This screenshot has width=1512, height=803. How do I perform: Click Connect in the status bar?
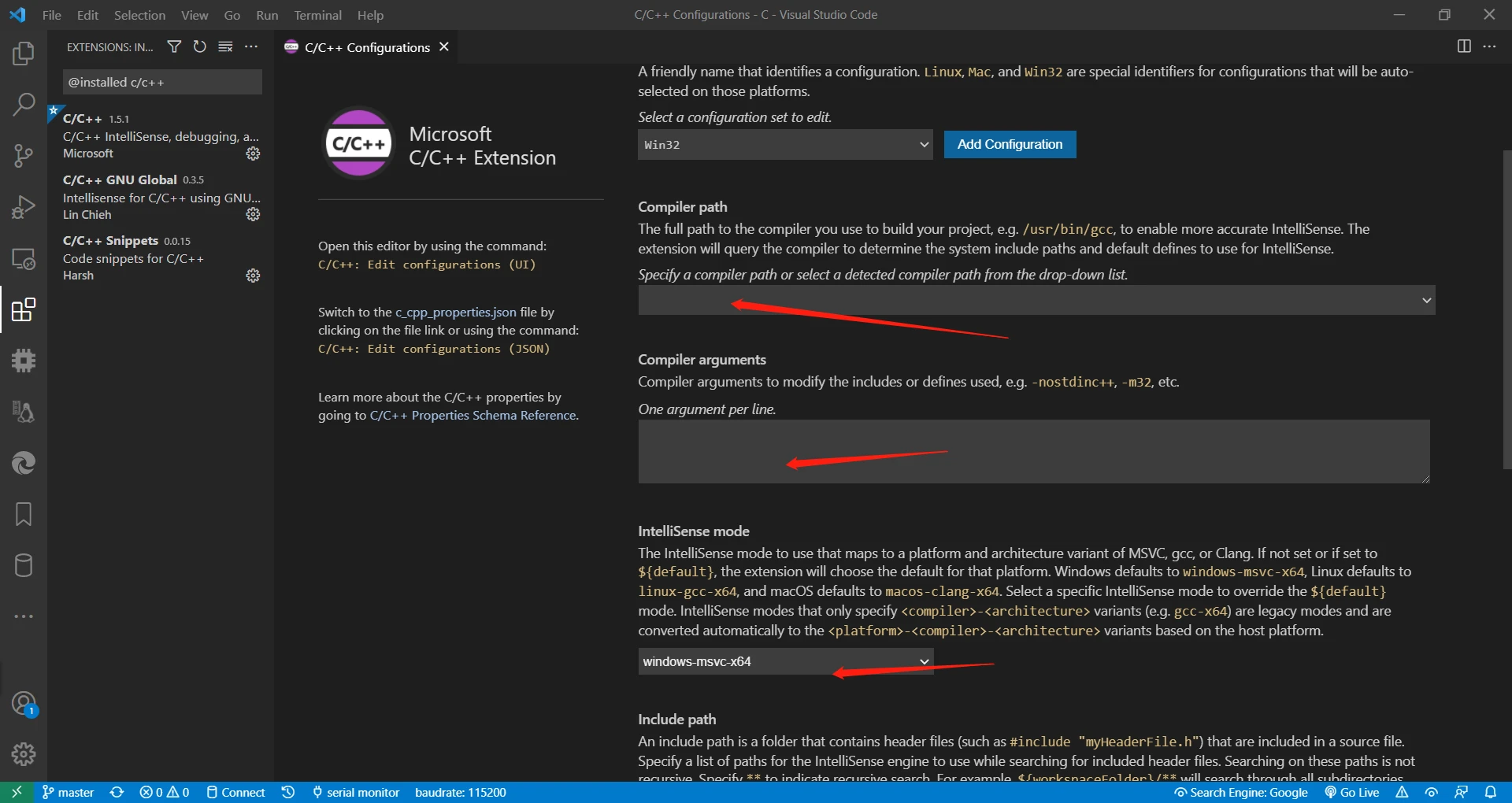[235, 792]
